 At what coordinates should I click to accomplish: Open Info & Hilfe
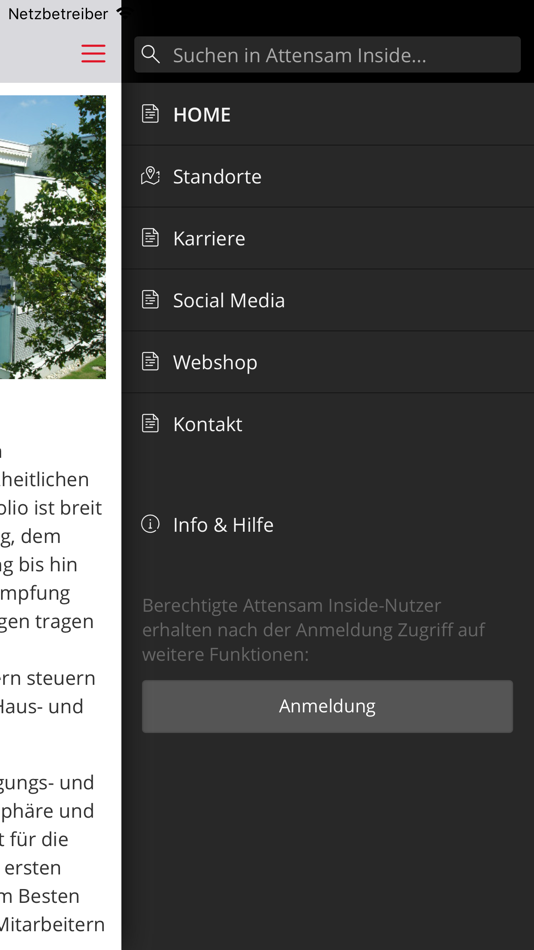pos(328,524)
